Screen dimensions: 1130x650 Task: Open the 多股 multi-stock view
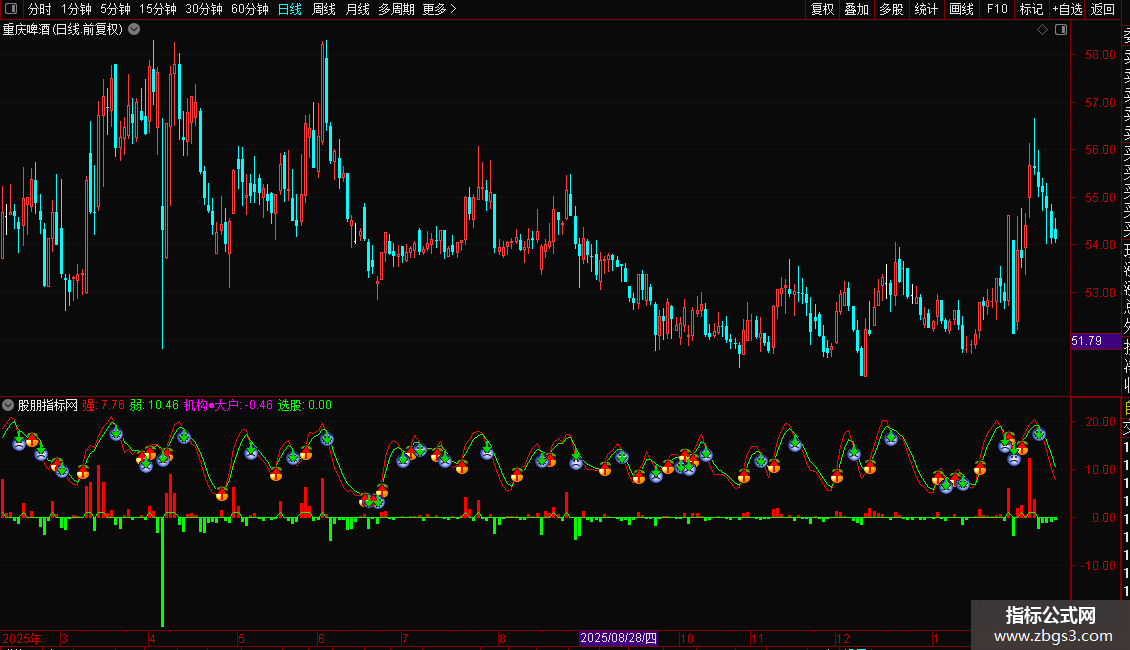coord(891,9)
